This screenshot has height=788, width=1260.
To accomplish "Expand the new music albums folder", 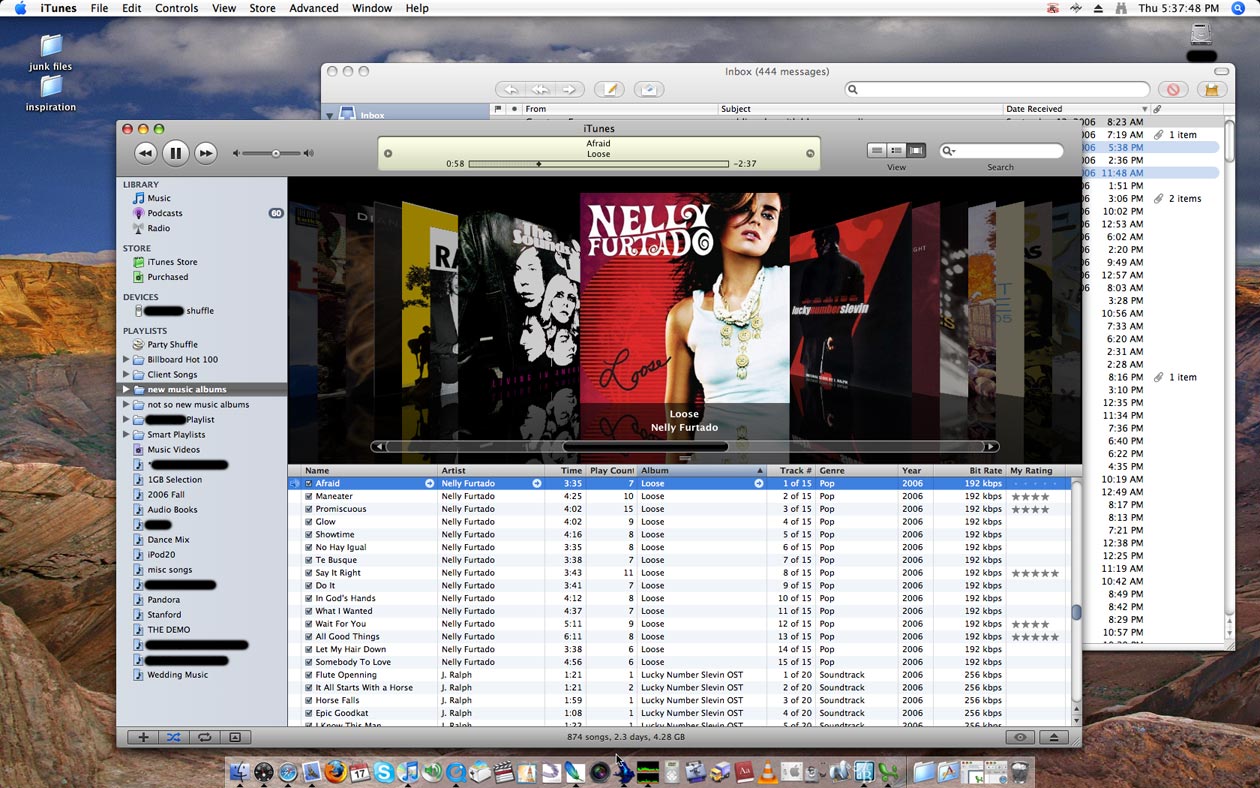I will (126, 389).
